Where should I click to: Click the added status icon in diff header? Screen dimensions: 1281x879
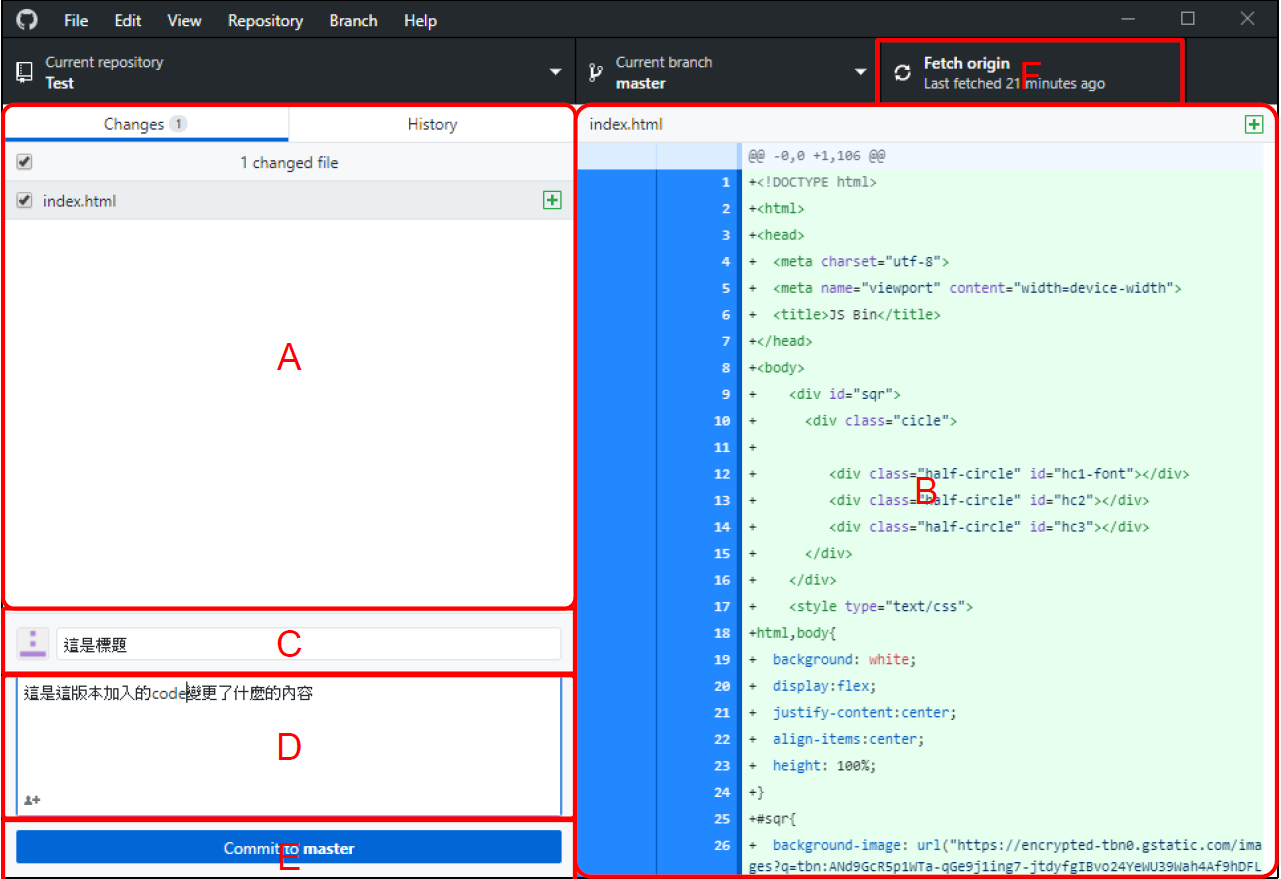(x=1254, y=124)
